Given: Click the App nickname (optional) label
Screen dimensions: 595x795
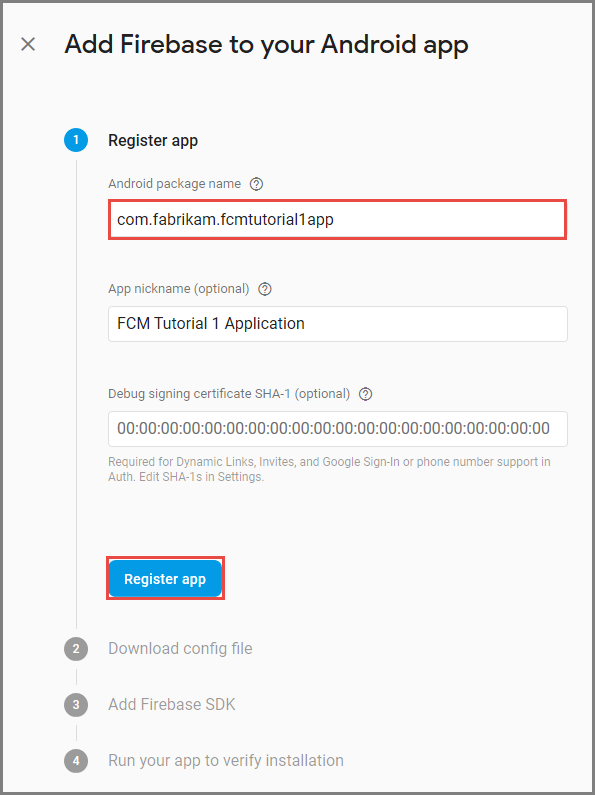Looking at the screenshot, I should coord(179,288).
